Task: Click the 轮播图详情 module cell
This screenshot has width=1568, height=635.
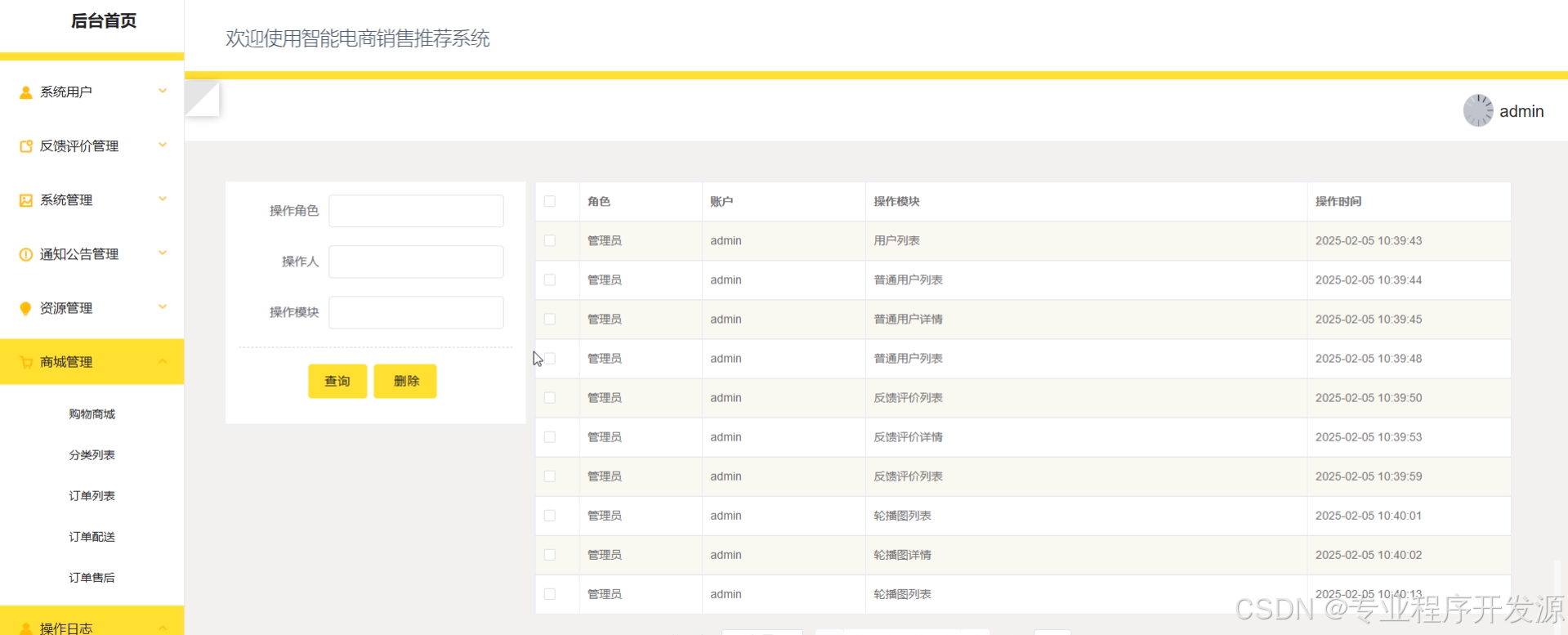Action: tap(902, 554)
